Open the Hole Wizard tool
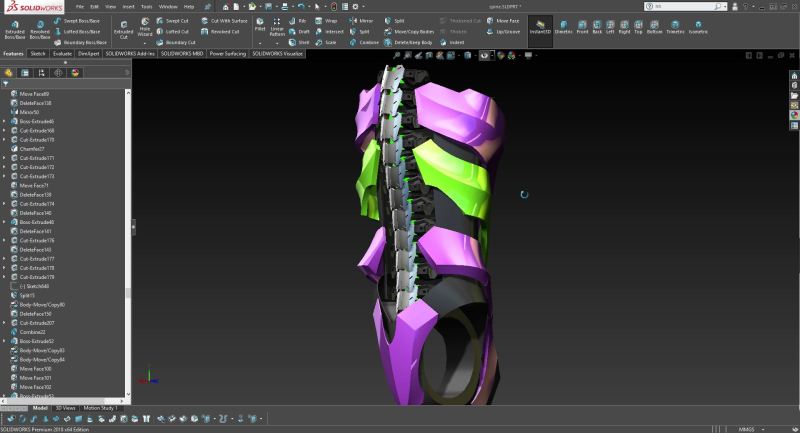Image resolution: width=800 pixels, height=433 pixels. click(x=145, y=27)
